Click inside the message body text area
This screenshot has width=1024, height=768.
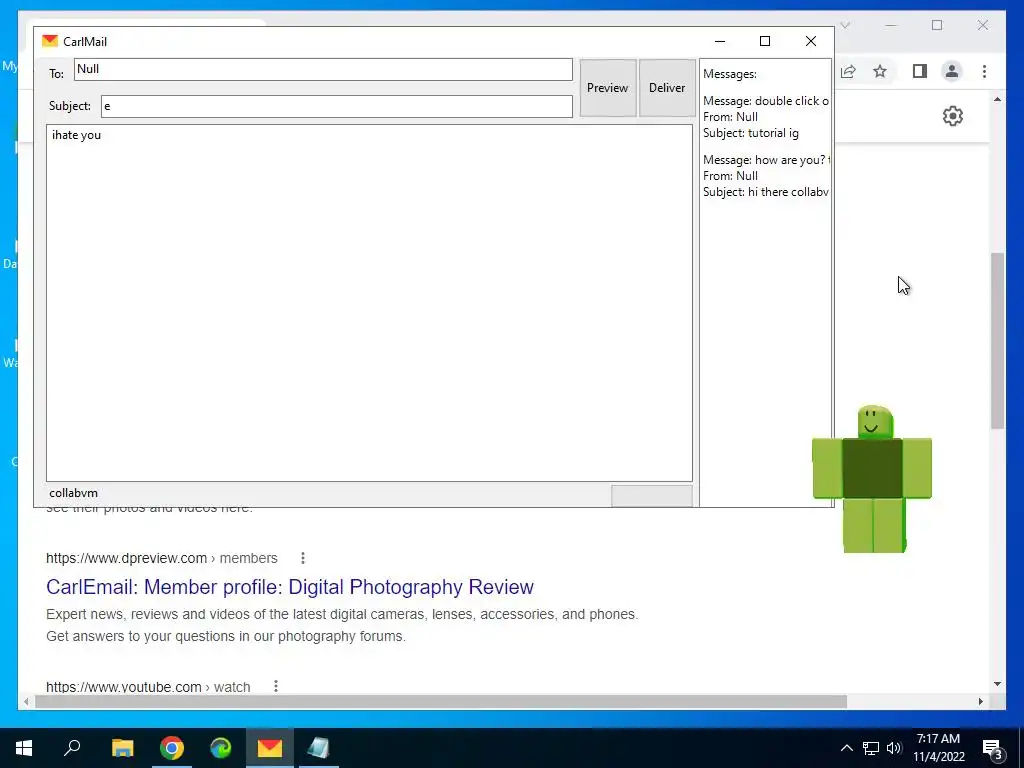(x=369, y=303)
